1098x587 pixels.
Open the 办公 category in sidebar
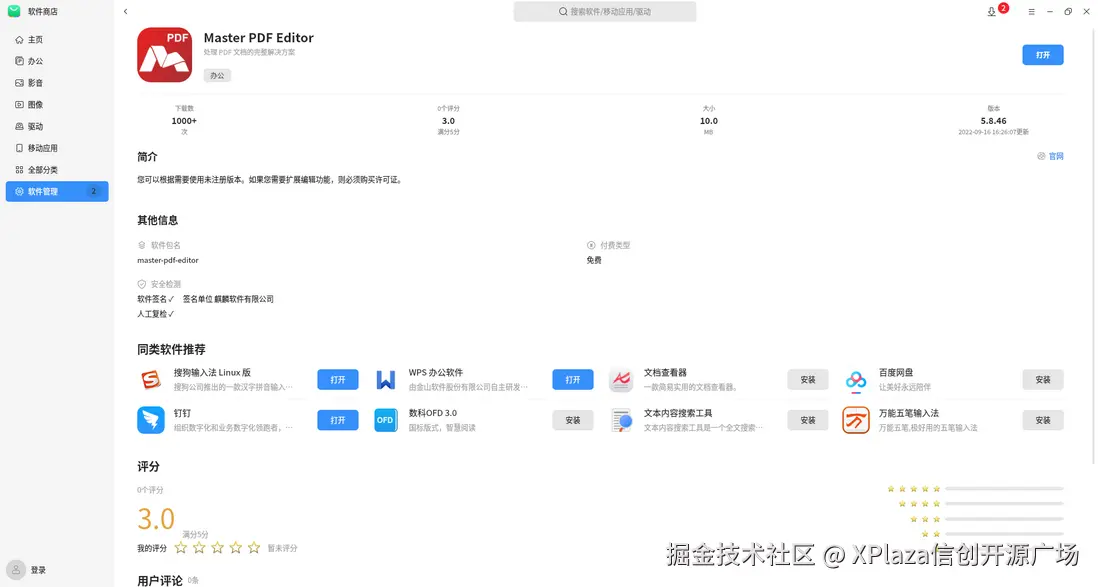coord(57,62)
